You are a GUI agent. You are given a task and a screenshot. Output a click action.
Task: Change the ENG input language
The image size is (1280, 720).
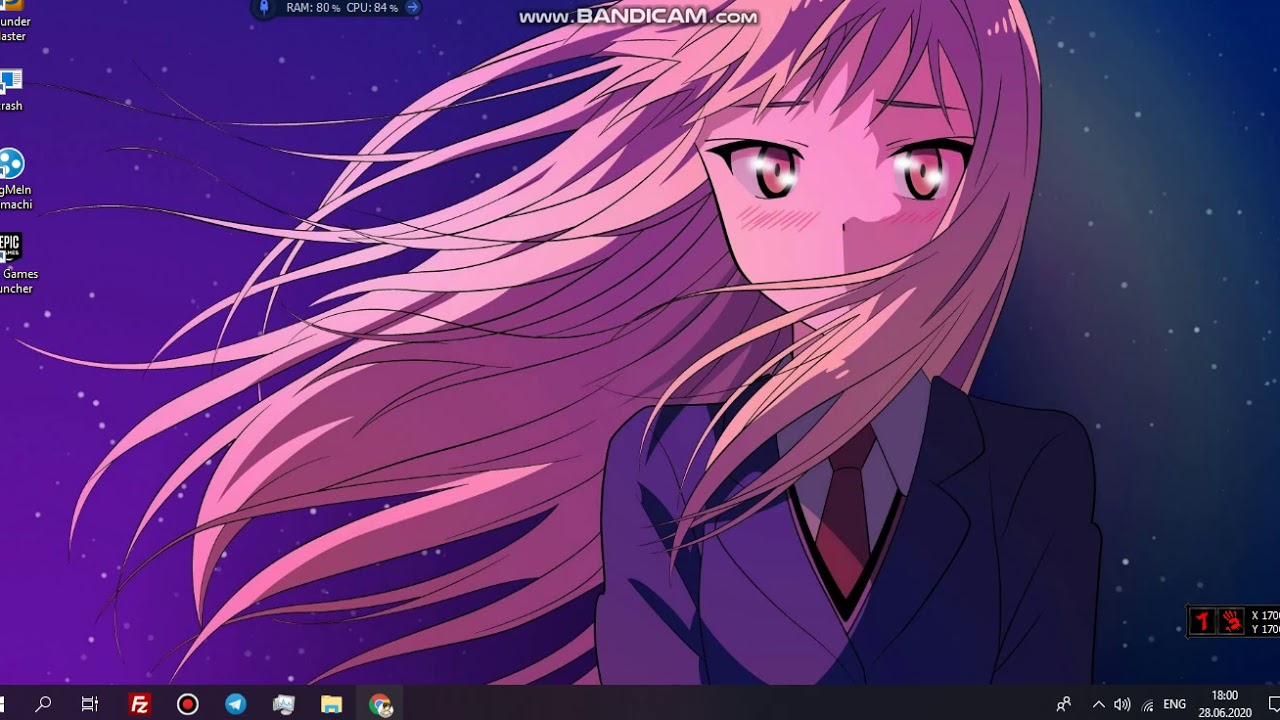click(x=1175, y=704)
